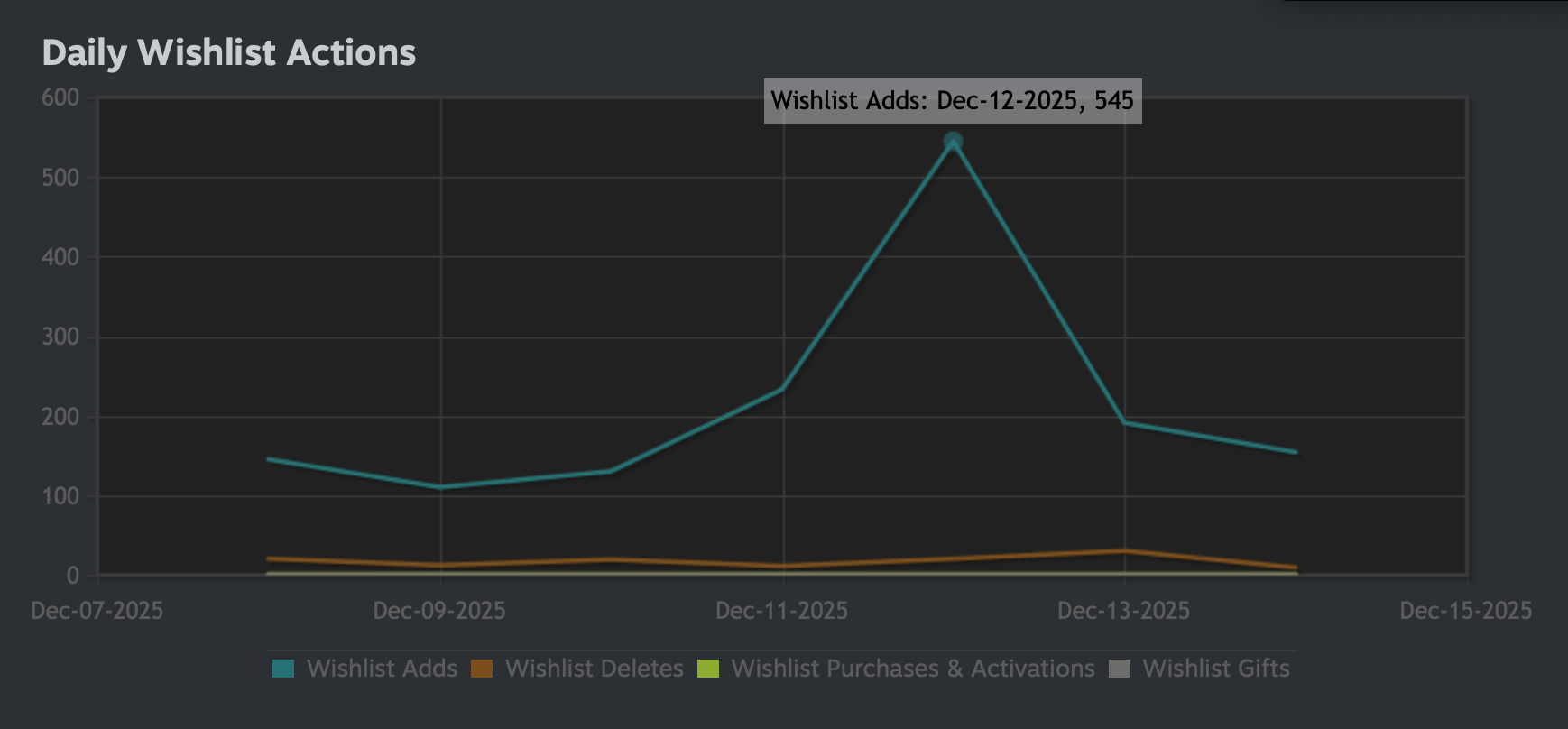Click the Wishlist Adds point at Dec-13-2025
The height and width of the screenshot is (729, 1568).
pos(1124,422)
